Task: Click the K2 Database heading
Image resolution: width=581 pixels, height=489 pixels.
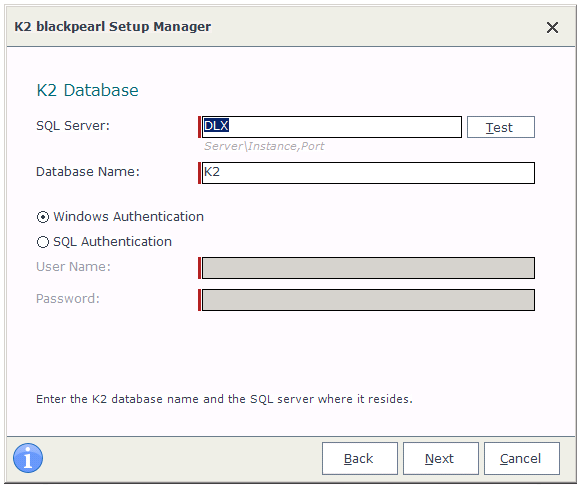Action: tap(87, 90)
